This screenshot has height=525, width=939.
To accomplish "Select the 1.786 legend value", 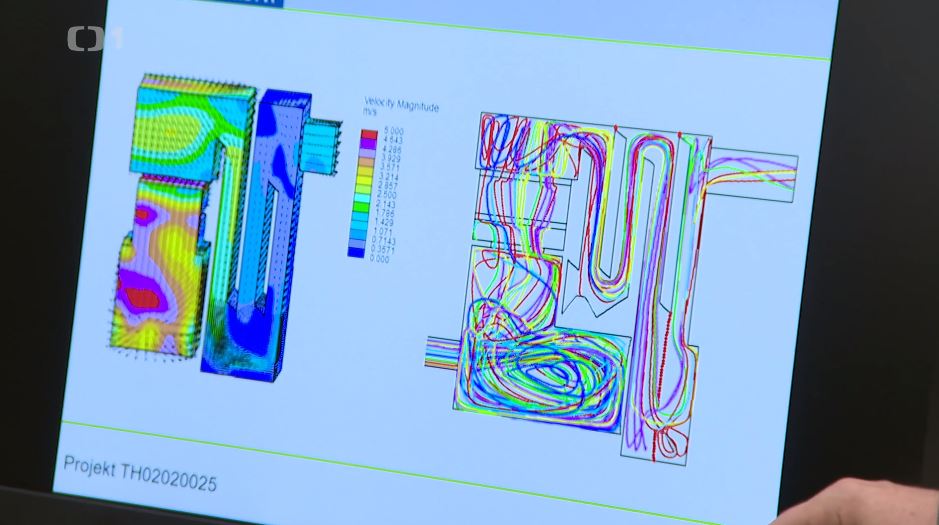I will tap(384, 213).
